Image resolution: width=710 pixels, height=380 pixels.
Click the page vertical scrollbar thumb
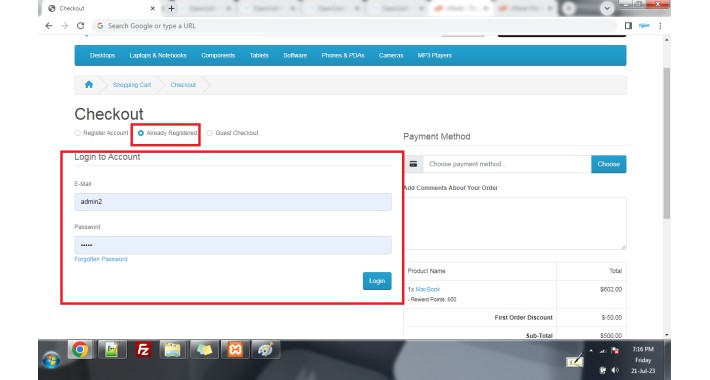coord(667,143)
